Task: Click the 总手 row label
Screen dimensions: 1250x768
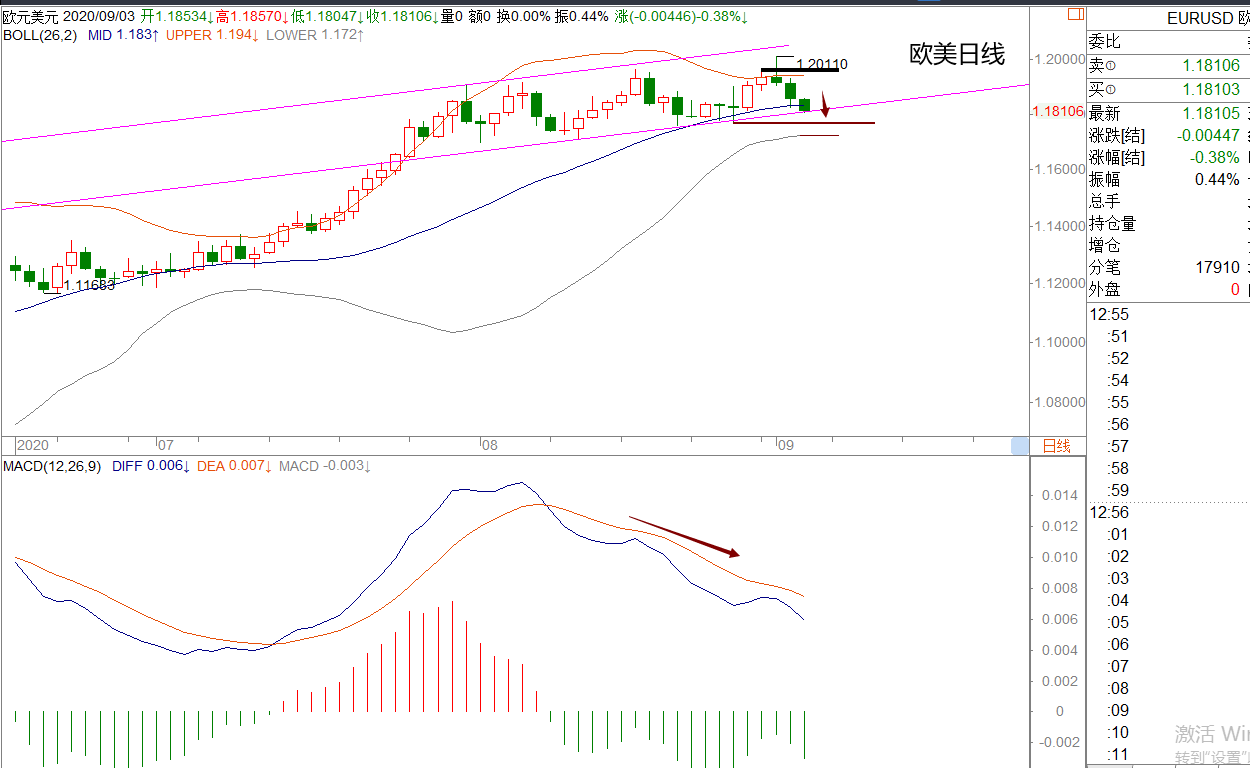Action: 1104,202
